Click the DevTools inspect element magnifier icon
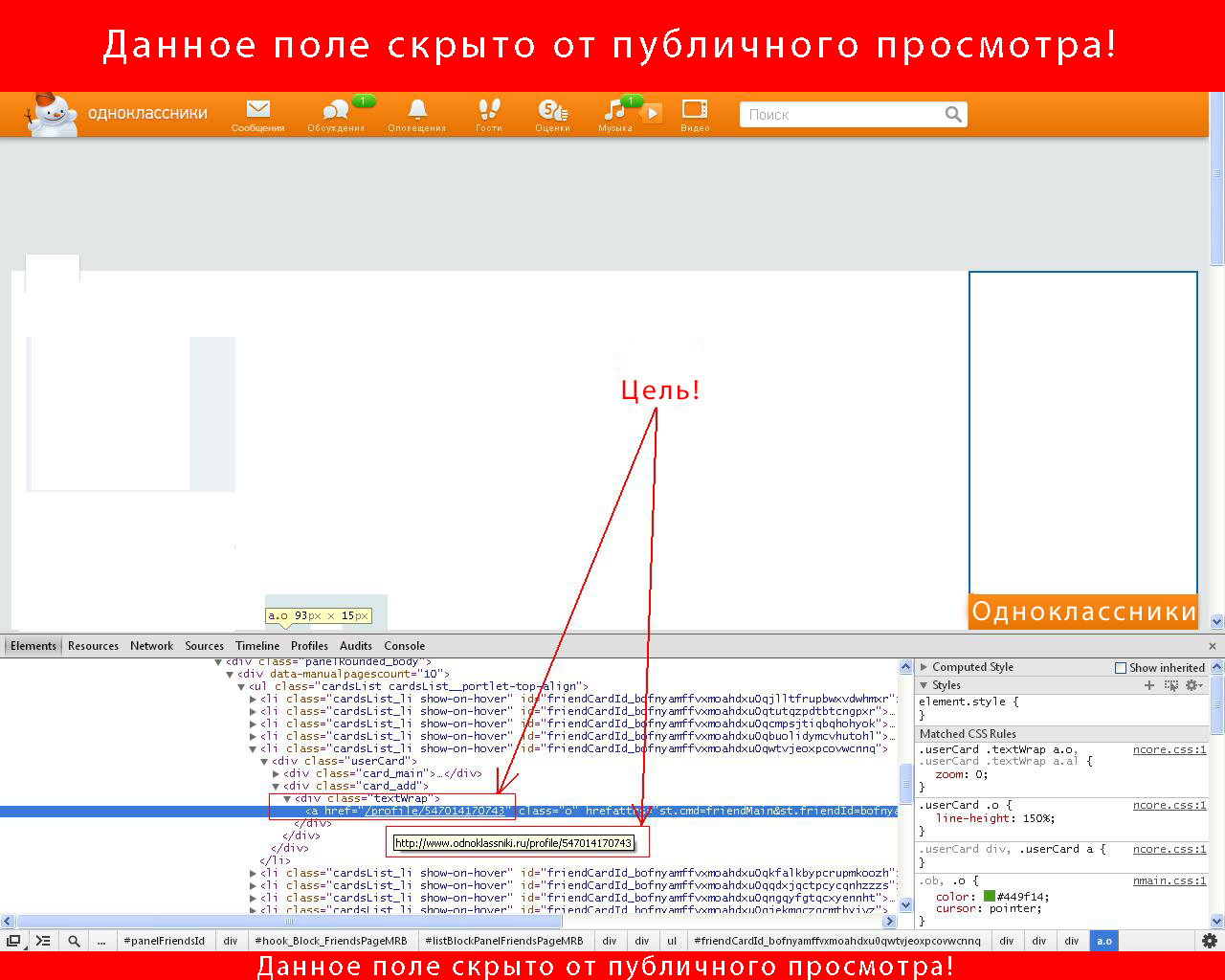 pyautogui.click(x=74, y=941)
